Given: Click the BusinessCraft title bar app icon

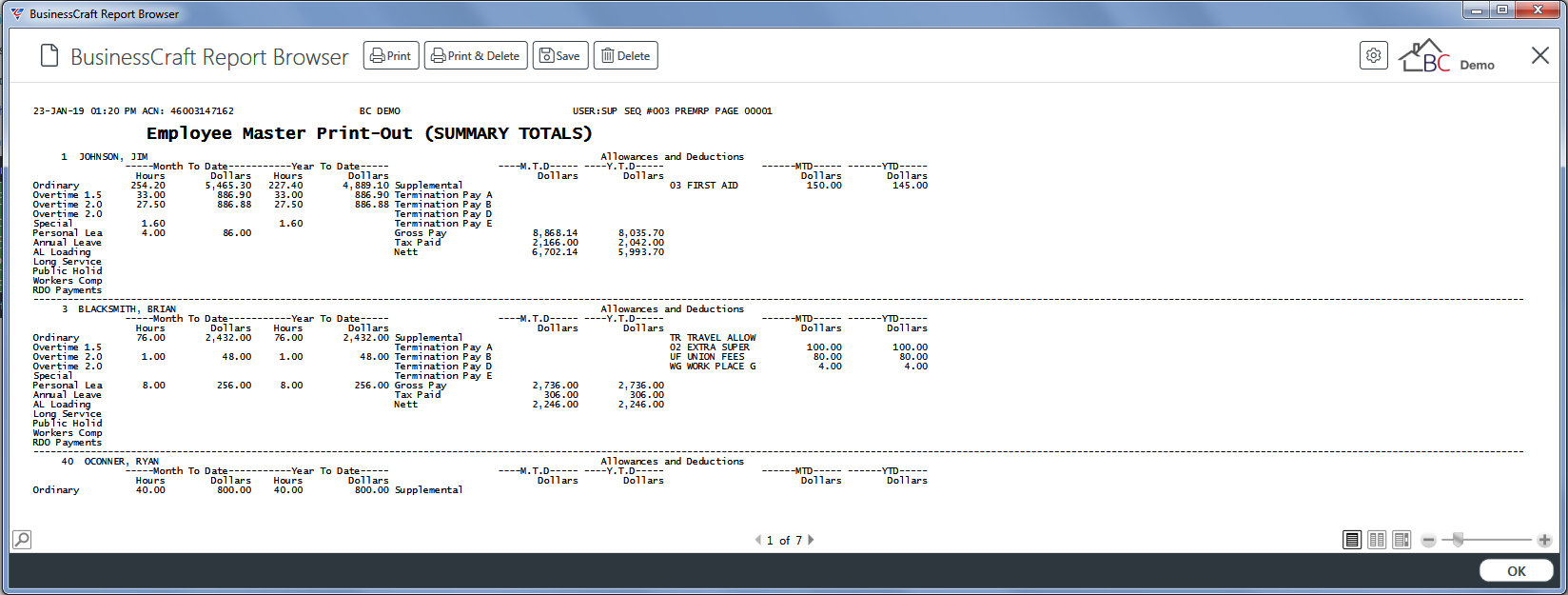Looking at the screenshot, I should click(17, 13).
